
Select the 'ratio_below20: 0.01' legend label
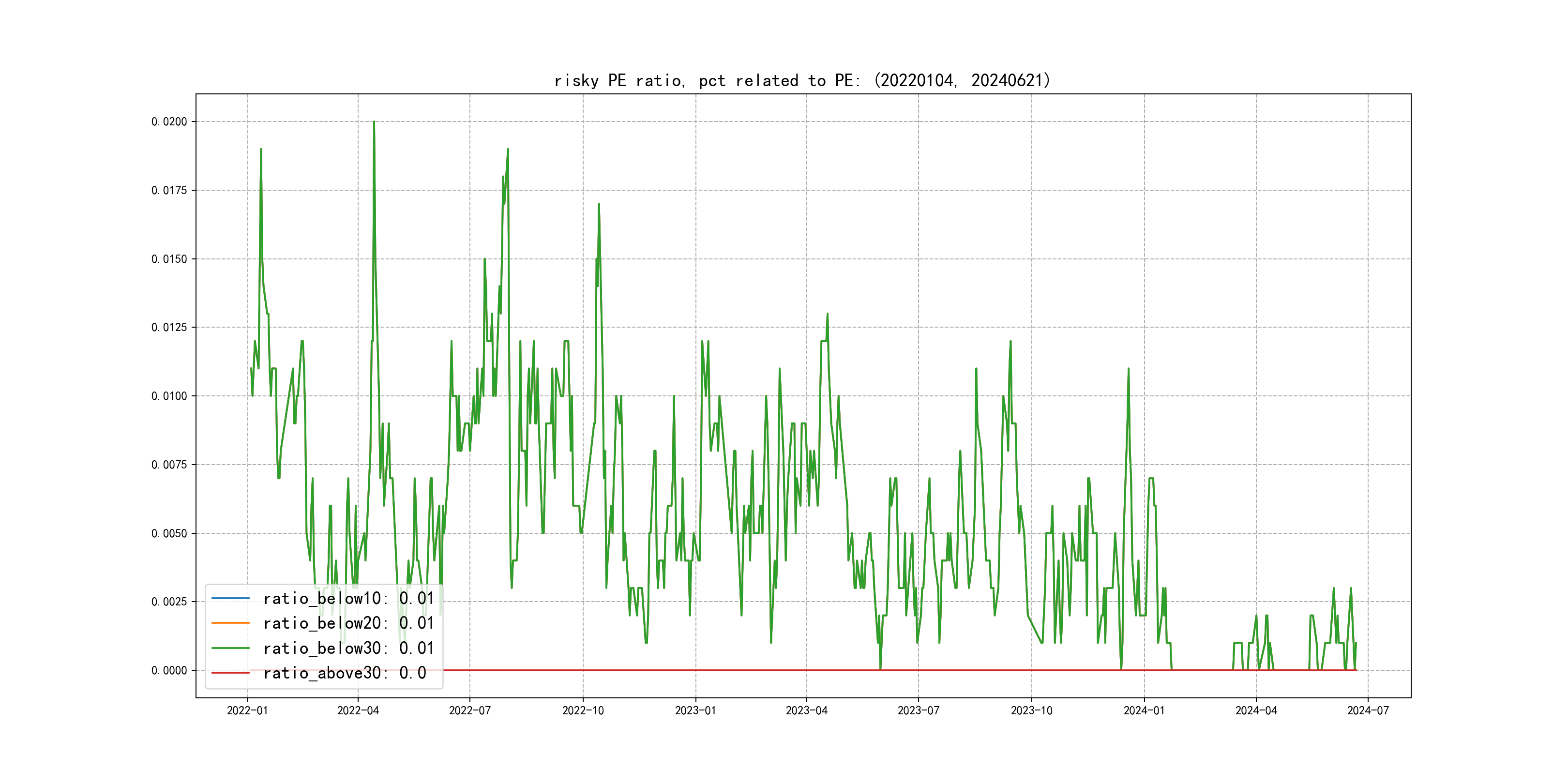click(x=348, y=623)
